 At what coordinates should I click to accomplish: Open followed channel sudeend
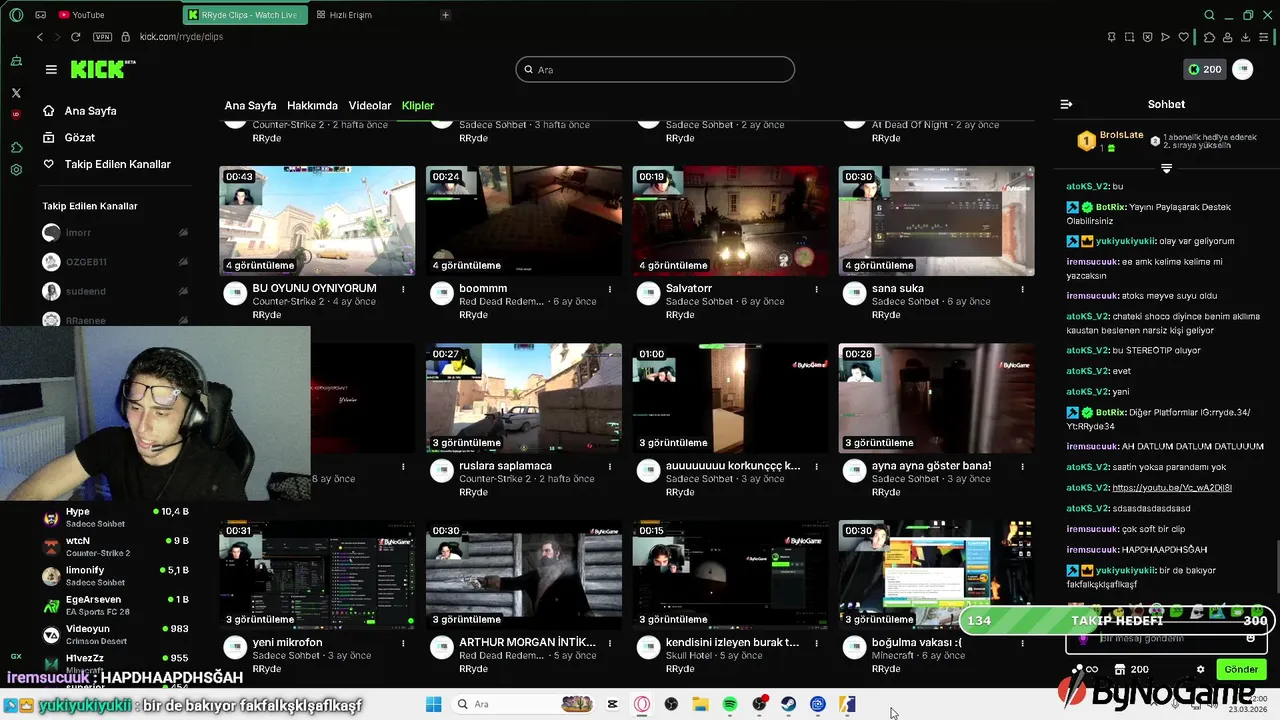(115, 291)
